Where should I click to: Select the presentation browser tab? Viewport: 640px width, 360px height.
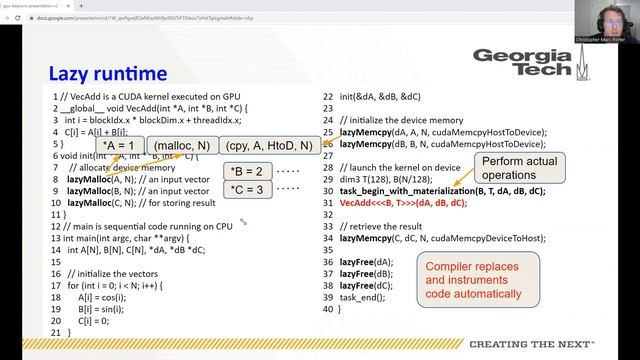point(36,6)
